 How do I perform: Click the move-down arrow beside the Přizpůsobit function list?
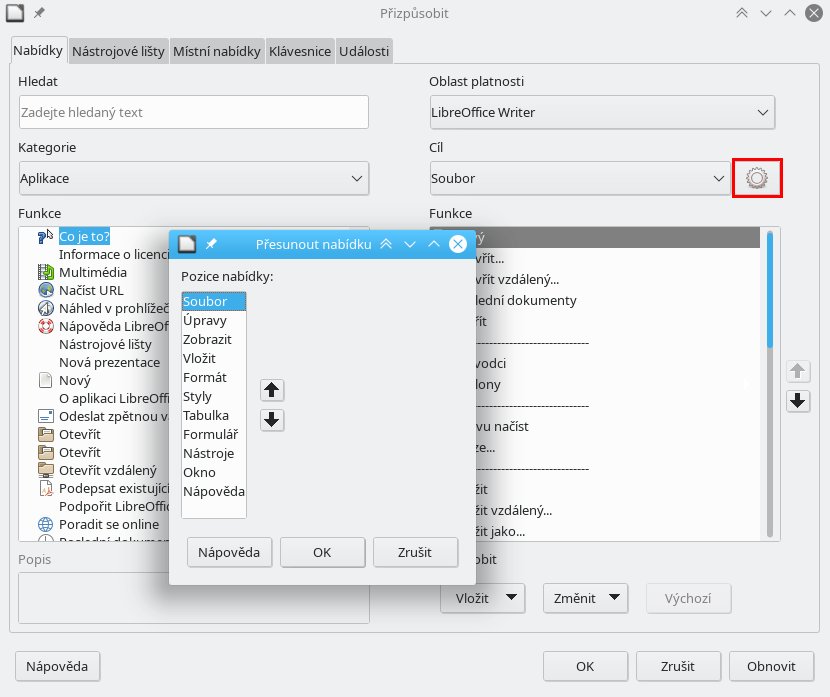click(798, 401)
